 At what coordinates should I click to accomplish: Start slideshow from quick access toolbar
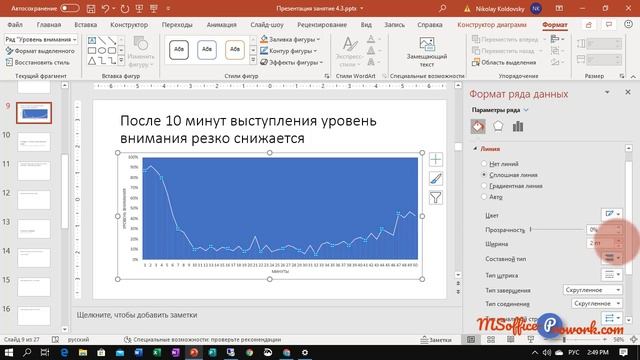pyautogui.click(x=140, y=8)
